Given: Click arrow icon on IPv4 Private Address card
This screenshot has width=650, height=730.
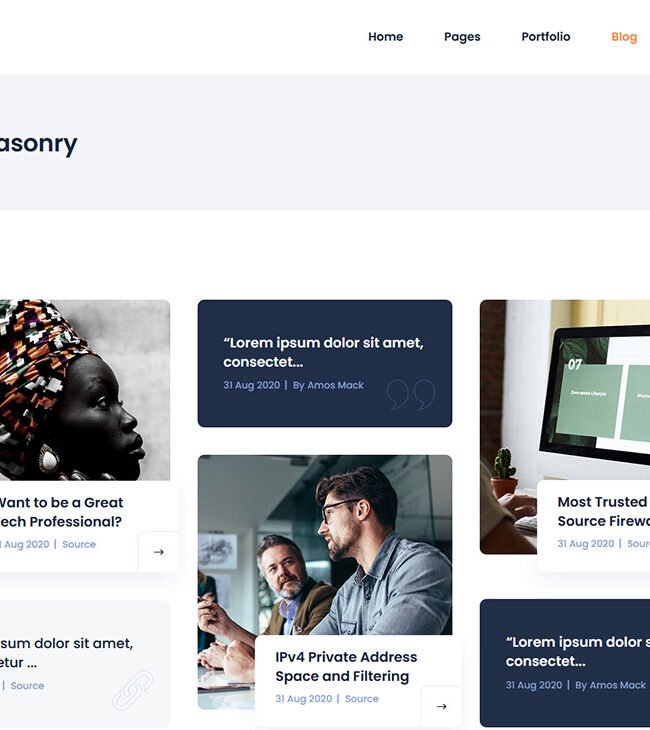Looking at the screenshot, I should coord(441,706).
